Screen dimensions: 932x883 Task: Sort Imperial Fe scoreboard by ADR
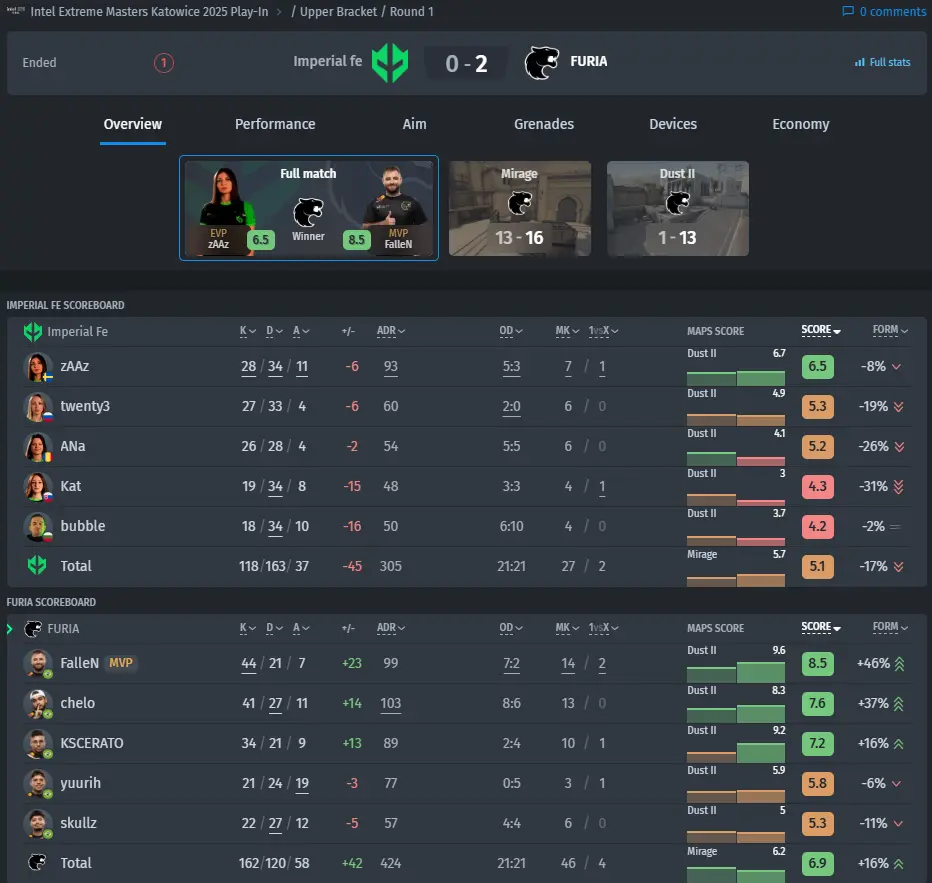pos(391,331)
